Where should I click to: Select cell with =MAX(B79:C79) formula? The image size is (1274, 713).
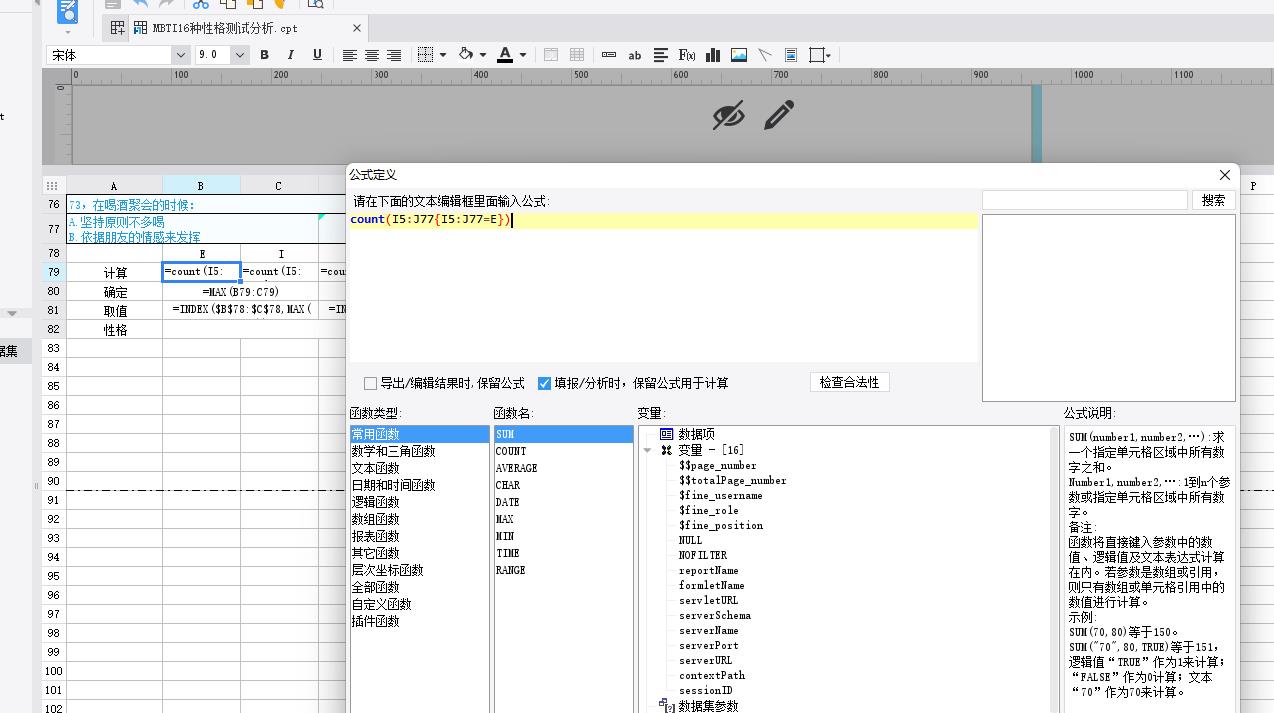[240, 292]
